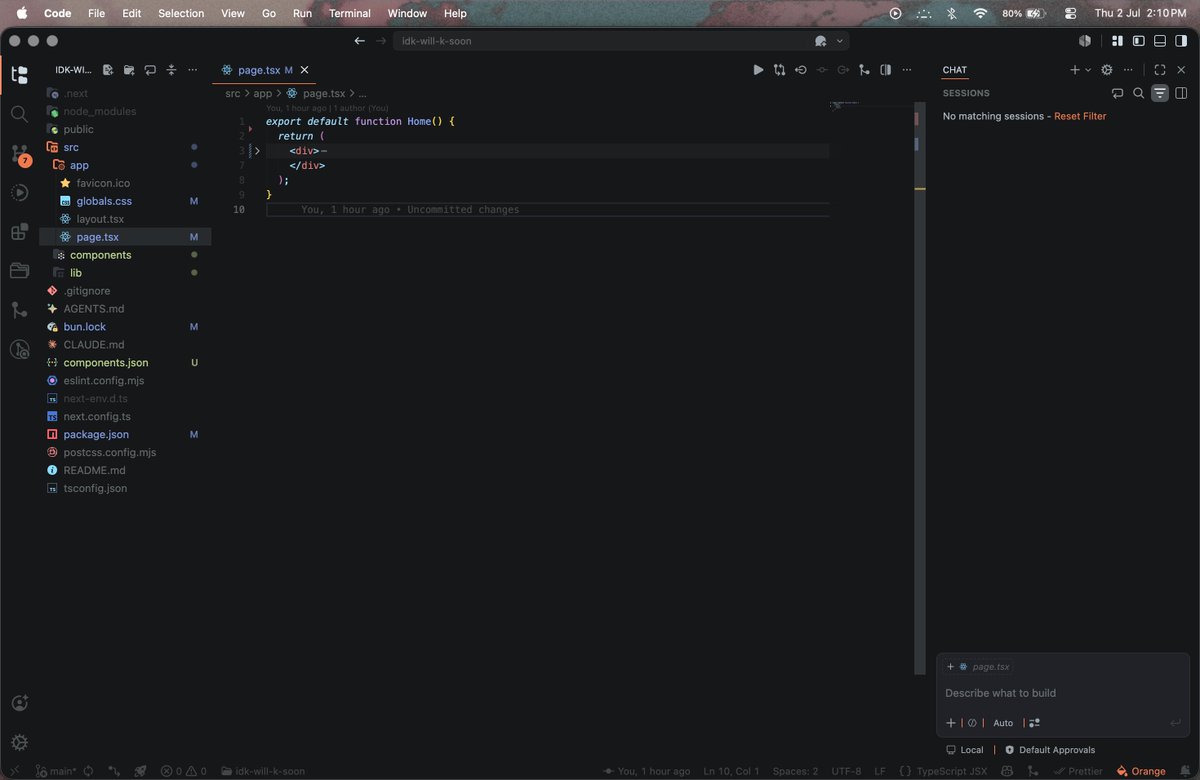Screen dimensions: 1200x780
Task: Click the Orange theme status item
Action: tap(1141, 771)
